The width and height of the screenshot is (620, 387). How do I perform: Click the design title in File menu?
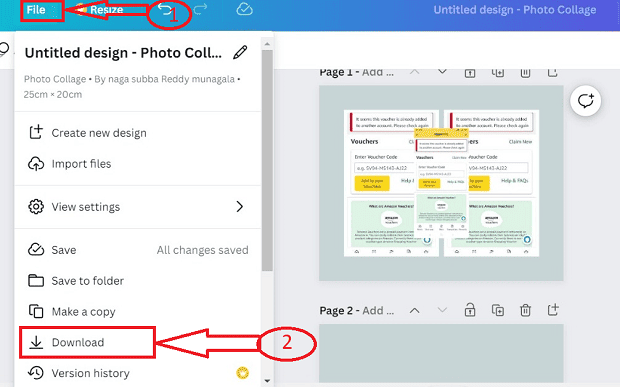click(x=123, y=53)
